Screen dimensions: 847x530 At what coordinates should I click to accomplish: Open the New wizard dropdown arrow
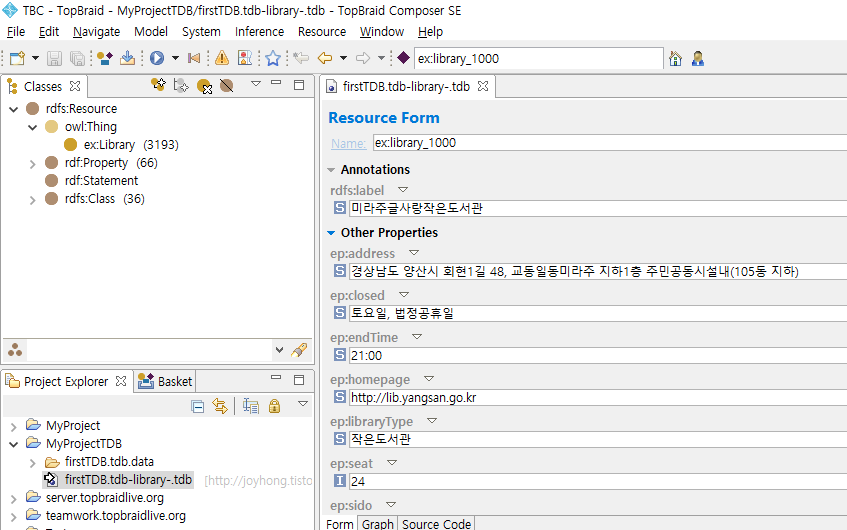(36, 58)
